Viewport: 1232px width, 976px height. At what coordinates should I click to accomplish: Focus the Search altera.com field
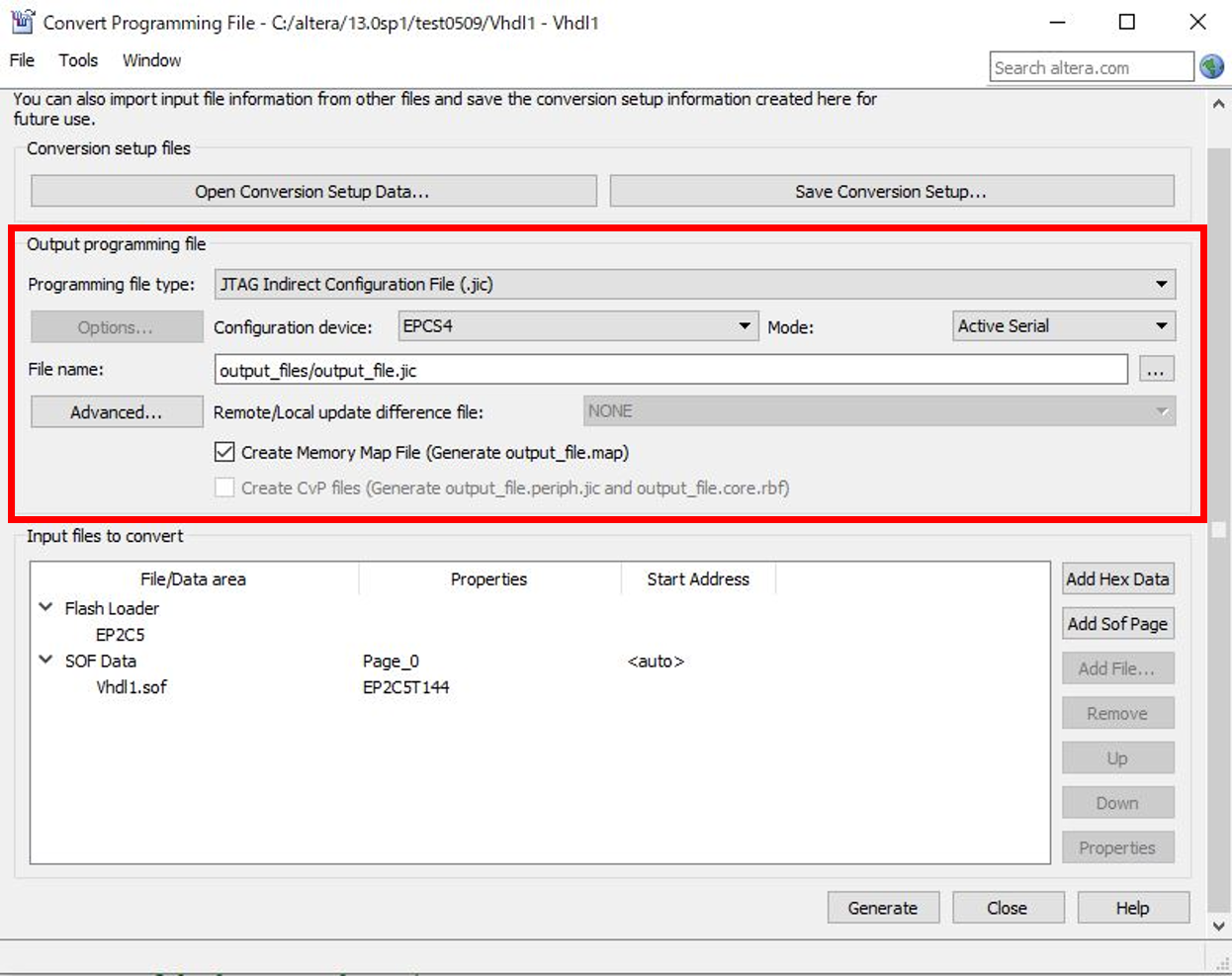(1091, 67)
